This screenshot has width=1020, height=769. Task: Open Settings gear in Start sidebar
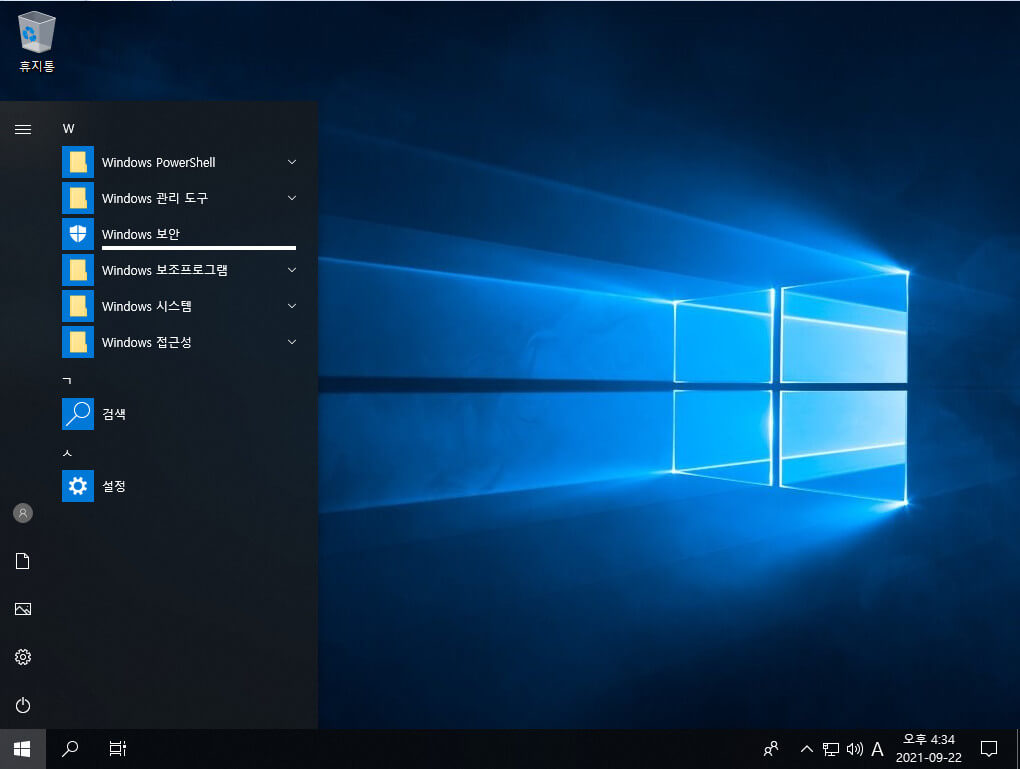(x=23, y=657)
